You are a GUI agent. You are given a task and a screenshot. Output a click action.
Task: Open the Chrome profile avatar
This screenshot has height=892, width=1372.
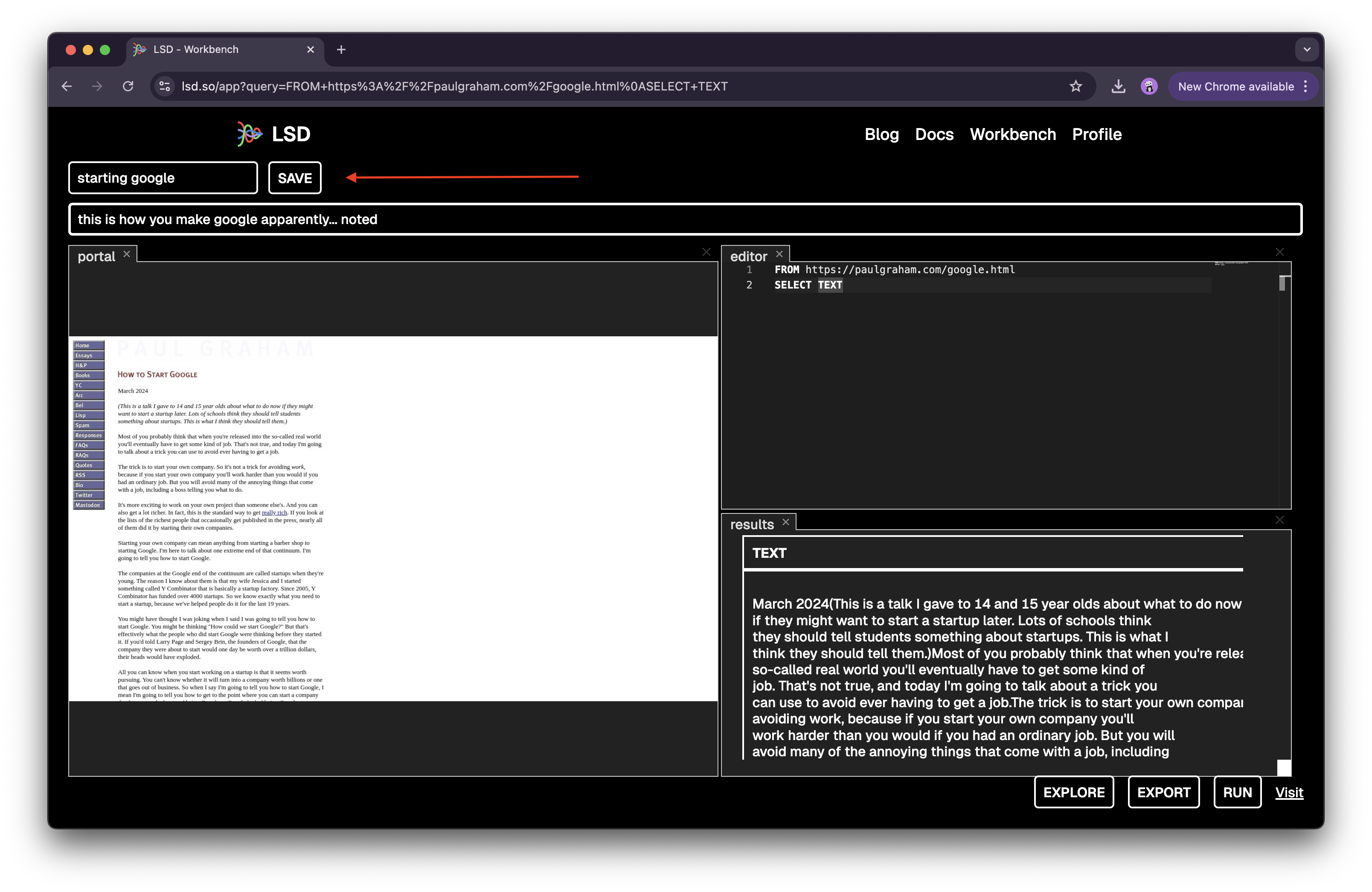point(1149,87)
